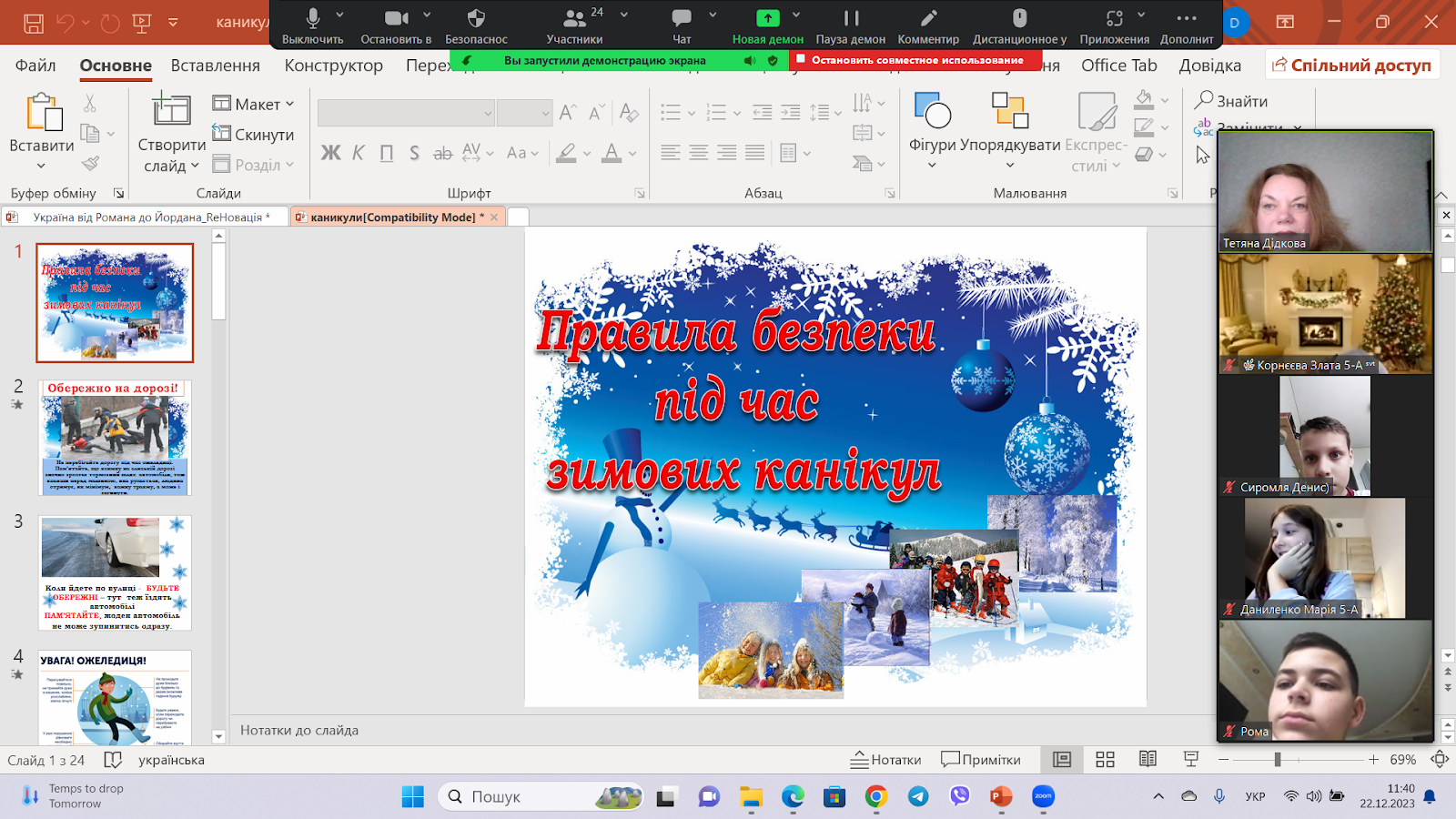Stop video in Zoom toolbar
1456x819 pixels.
pyautogui.click(x=396, y=25)
